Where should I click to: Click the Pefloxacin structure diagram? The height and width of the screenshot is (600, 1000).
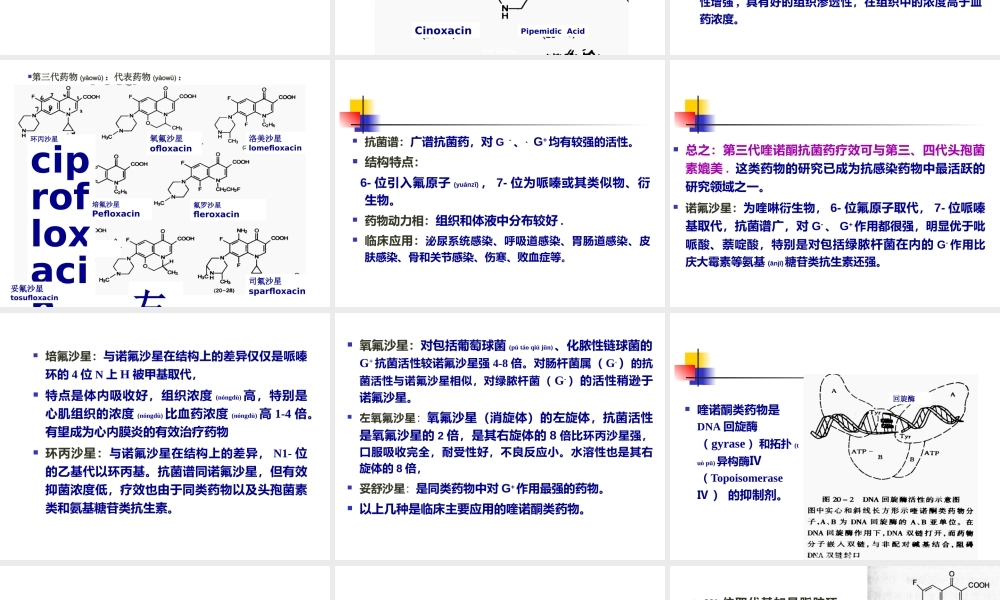pyautogui.click(x=115, y=175)
